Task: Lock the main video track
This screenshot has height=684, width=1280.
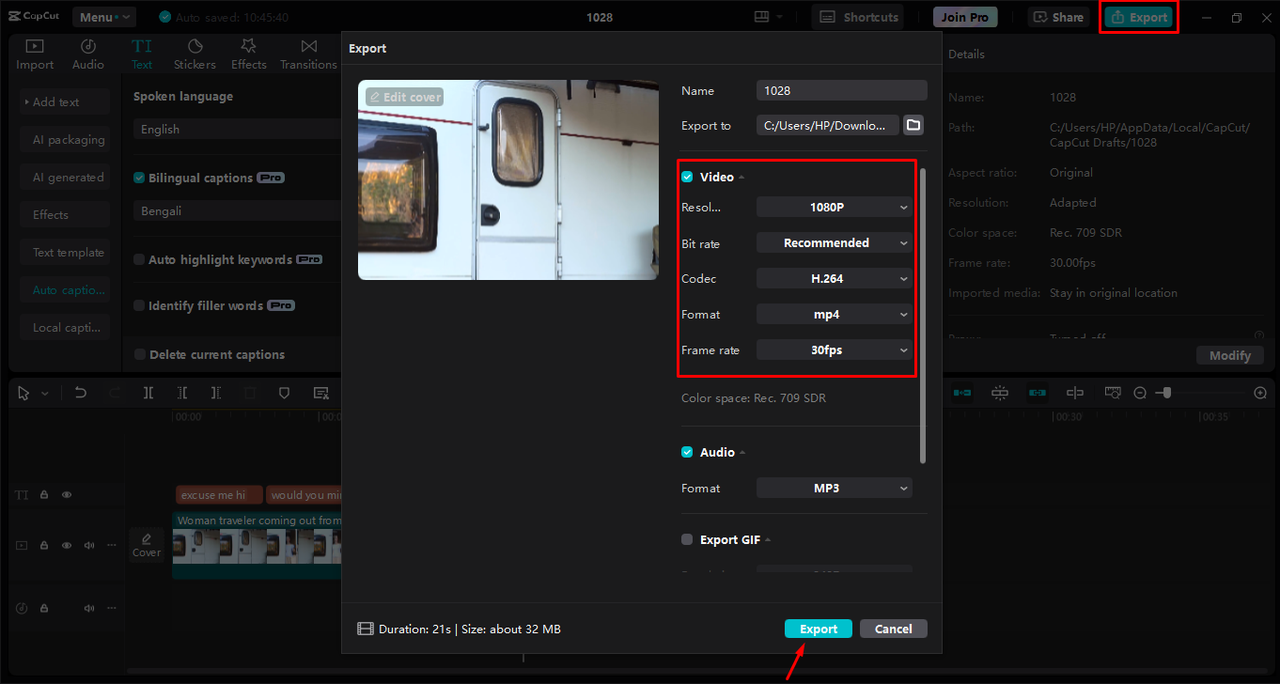Action: coord(44,546)
